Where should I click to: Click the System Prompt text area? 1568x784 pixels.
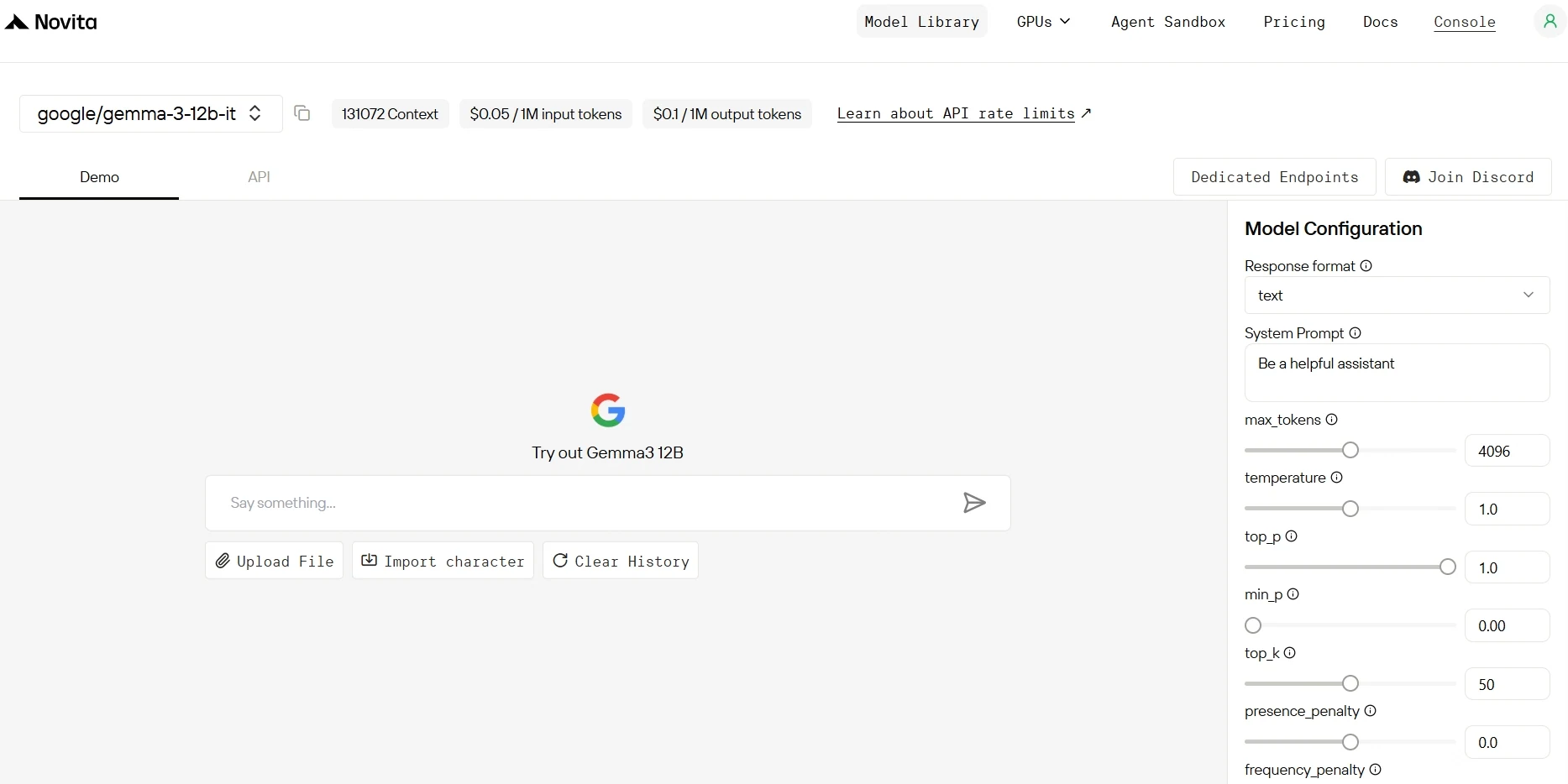[x=1397, y=373]
